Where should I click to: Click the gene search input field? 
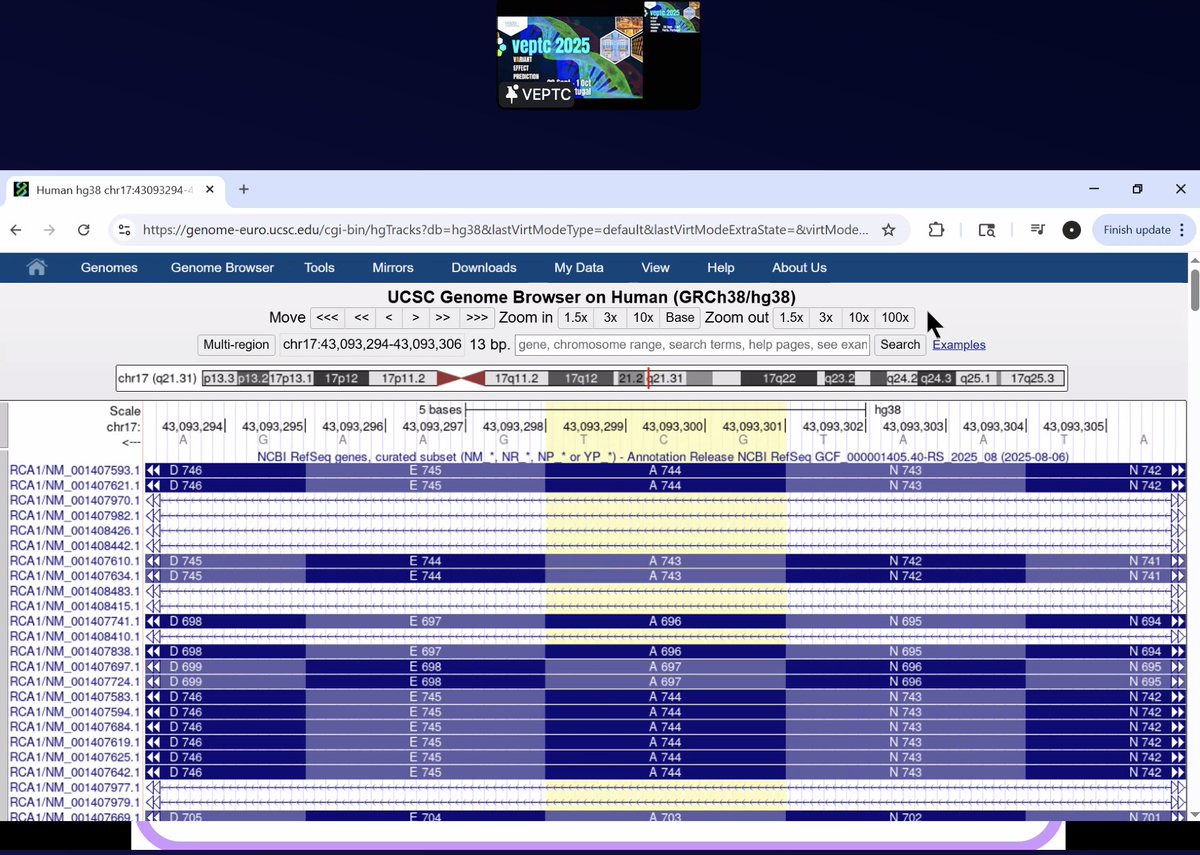691,344
